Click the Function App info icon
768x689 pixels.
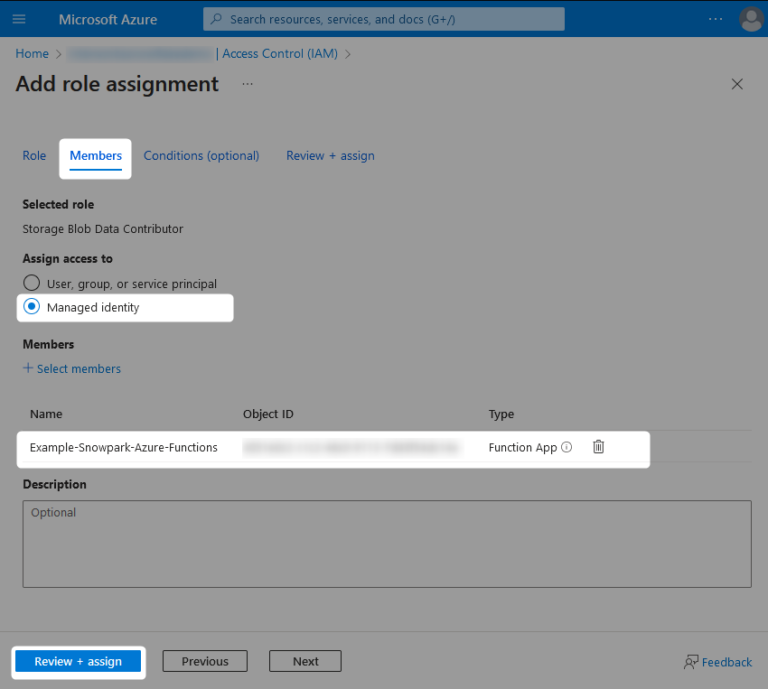click(x=567, y=447)
